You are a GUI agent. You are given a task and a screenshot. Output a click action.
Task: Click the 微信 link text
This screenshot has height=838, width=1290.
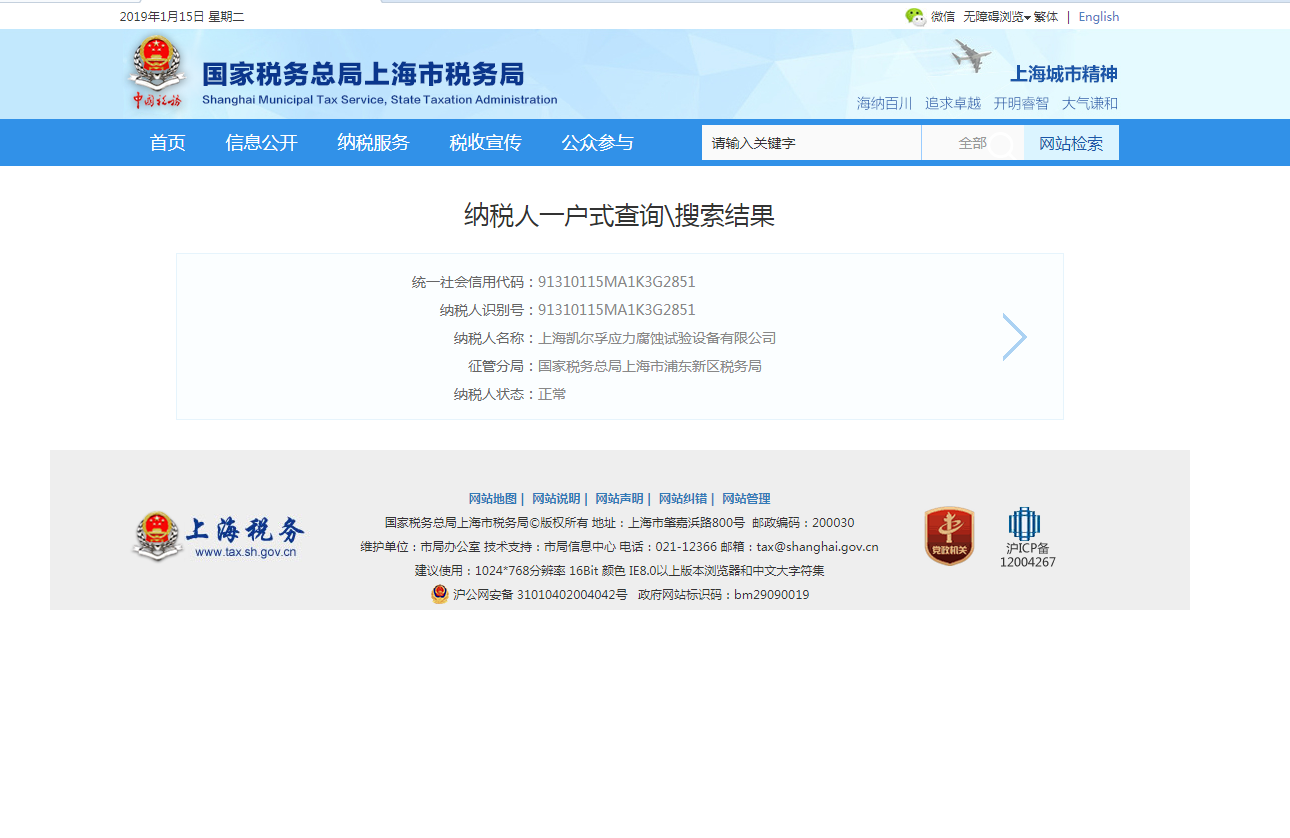(943, 17)
